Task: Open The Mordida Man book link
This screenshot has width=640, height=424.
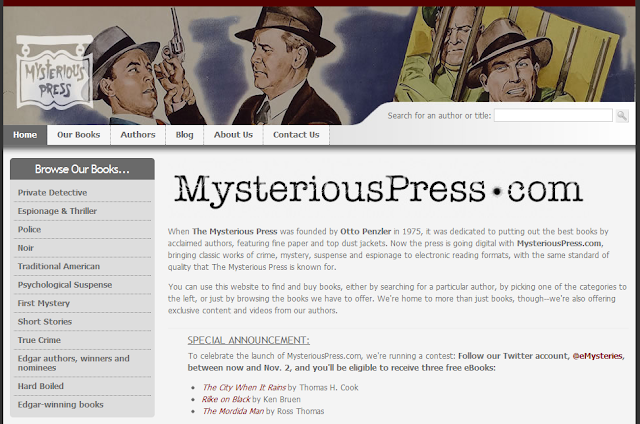Action: point(233,411)
